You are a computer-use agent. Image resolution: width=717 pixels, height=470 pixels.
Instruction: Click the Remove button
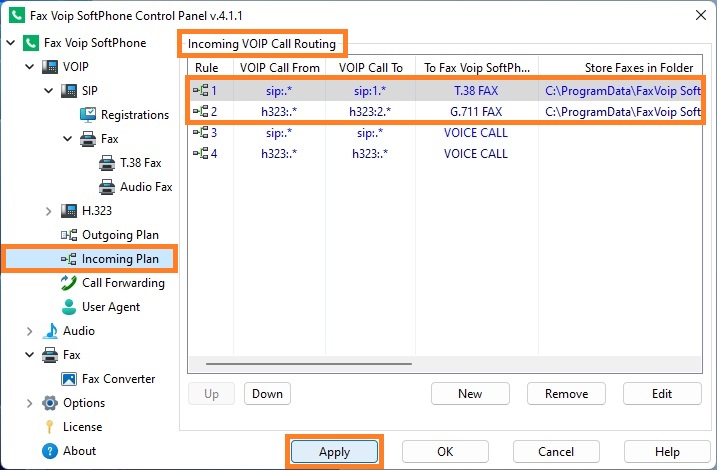[x=566, y=394]
